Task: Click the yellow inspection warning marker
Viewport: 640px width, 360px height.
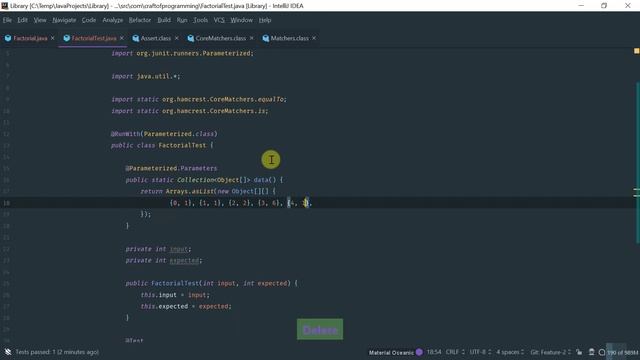Action: 636,51
